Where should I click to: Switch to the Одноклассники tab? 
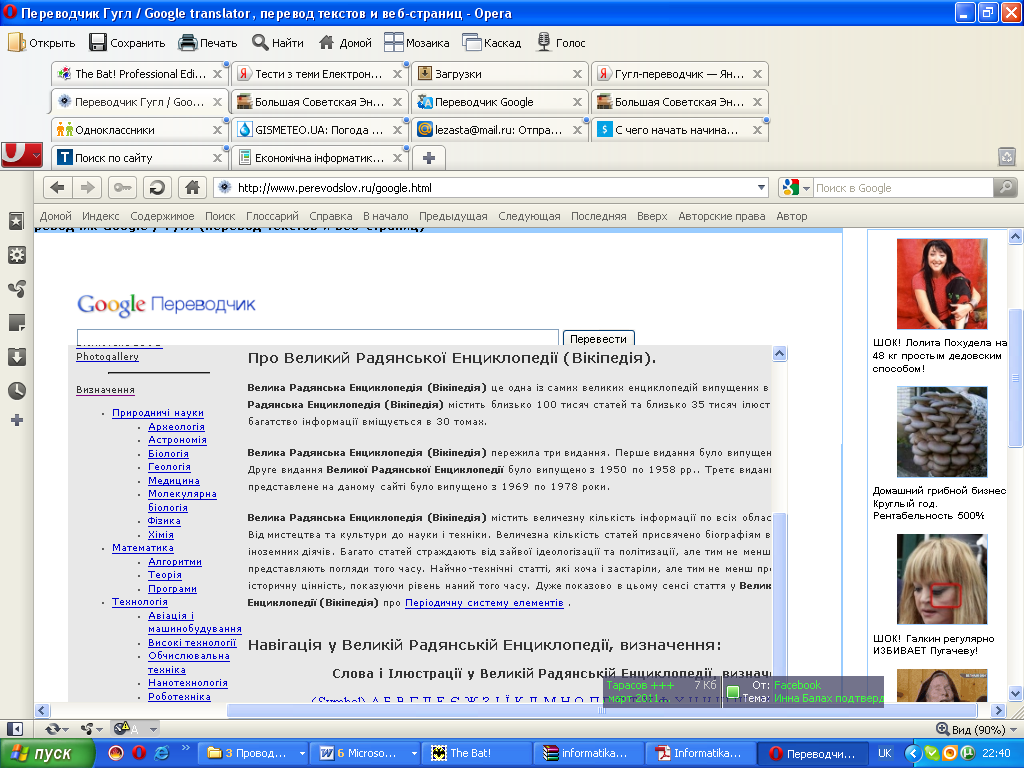click(x=140, y=130)
